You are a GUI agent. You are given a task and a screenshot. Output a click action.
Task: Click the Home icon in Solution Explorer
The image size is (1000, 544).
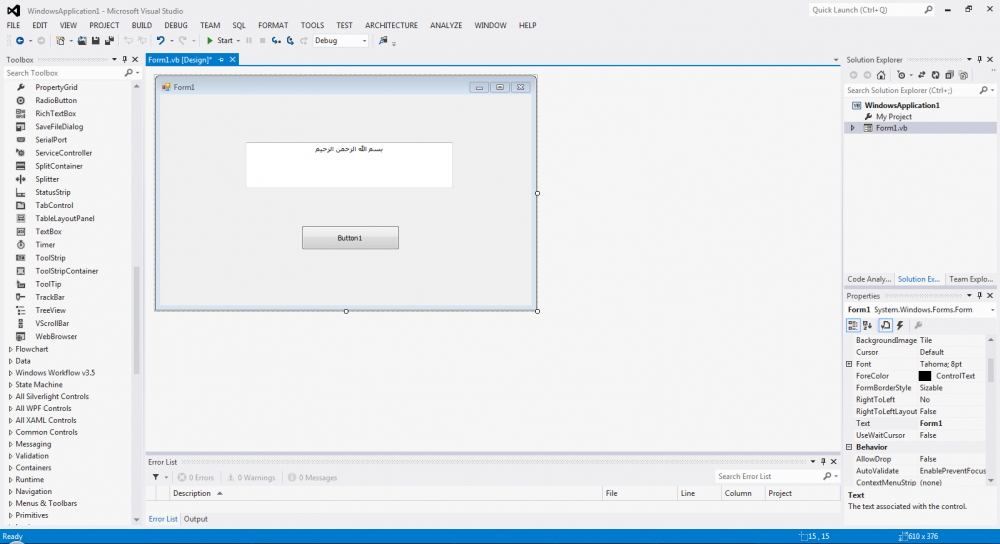pos(881,75)
